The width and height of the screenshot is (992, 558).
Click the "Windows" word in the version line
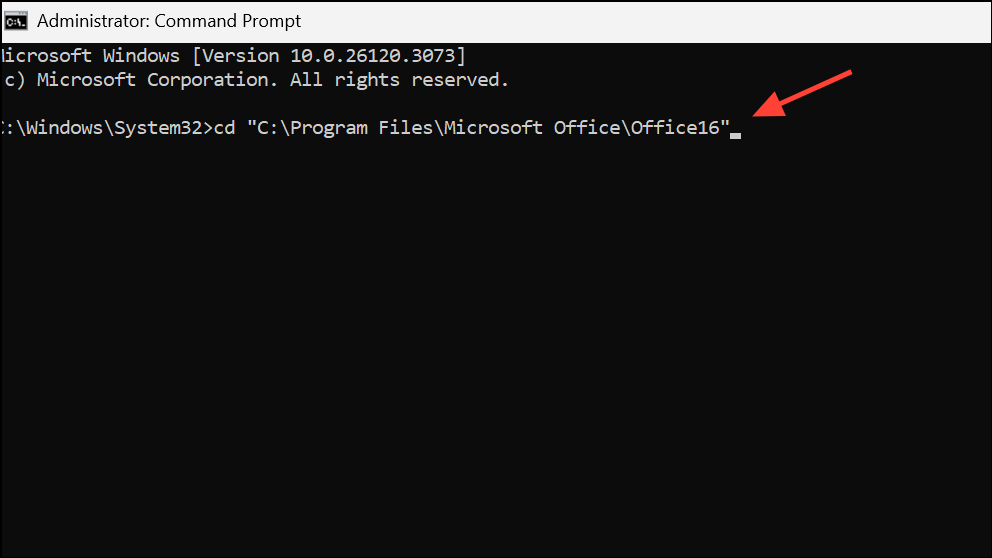pyautogui.click(x=141, y=55)
